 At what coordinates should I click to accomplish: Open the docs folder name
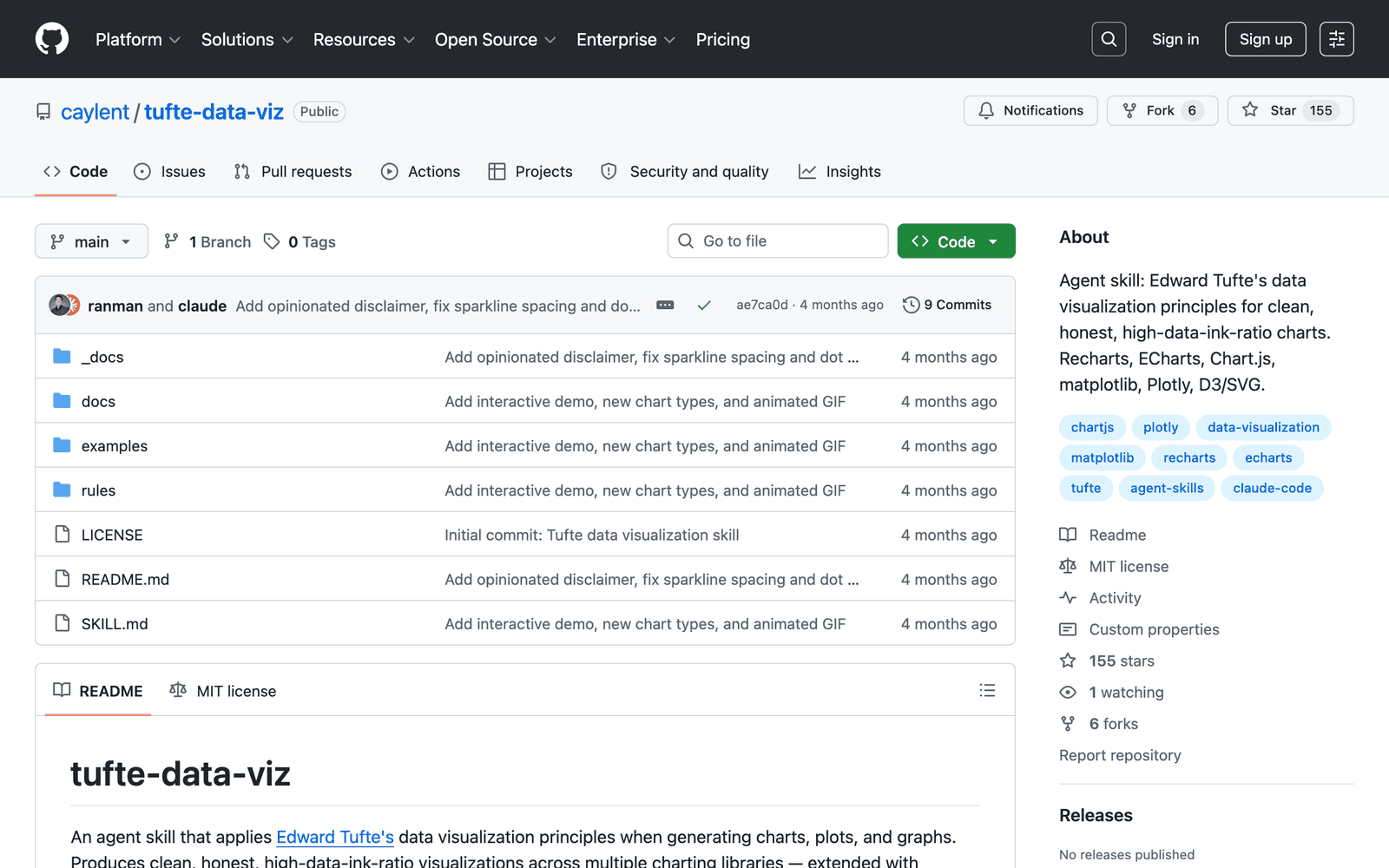(98, 401)
